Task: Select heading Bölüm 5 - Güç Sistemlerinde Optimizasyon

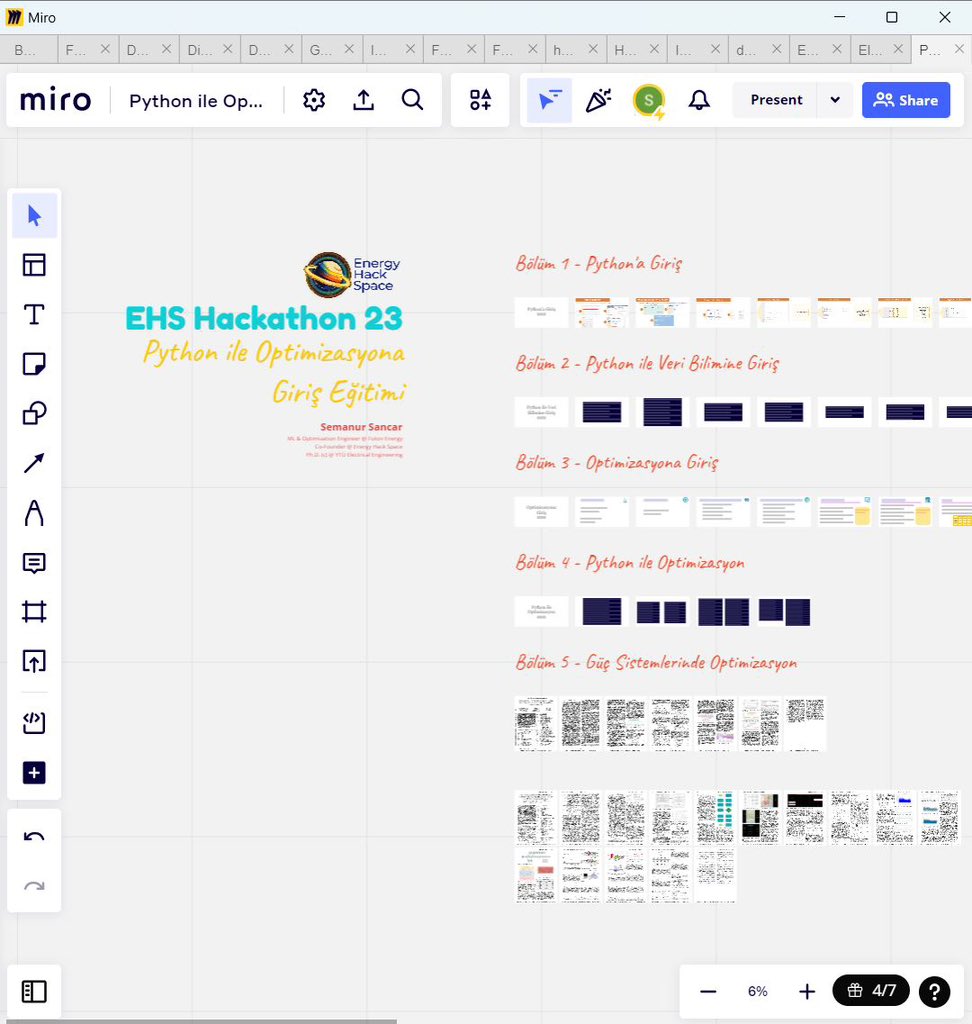Action: 656,663
